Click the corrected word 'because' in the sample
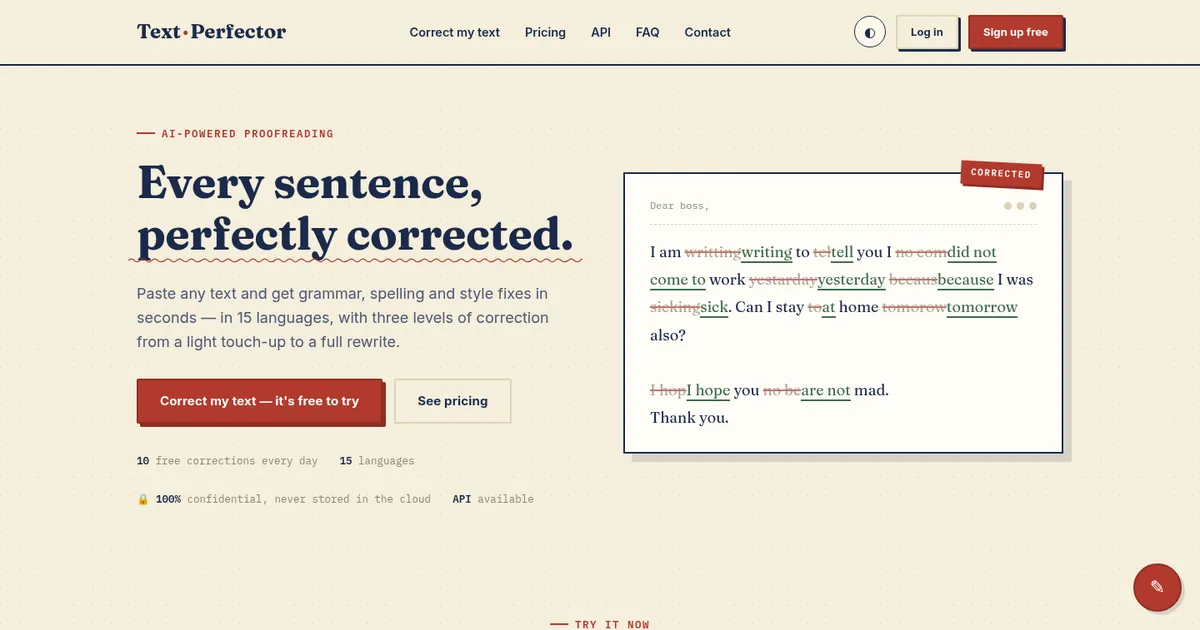Viewport: 1200px width, 630px height. (966, 280)
